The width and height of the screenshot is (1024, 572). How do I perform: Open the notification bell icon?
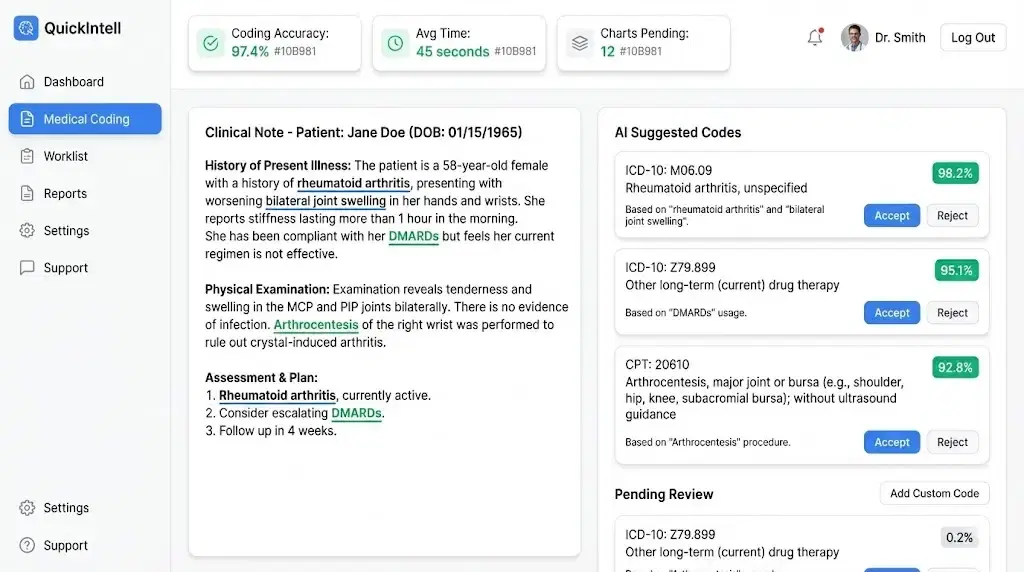[x=815, y=37]
